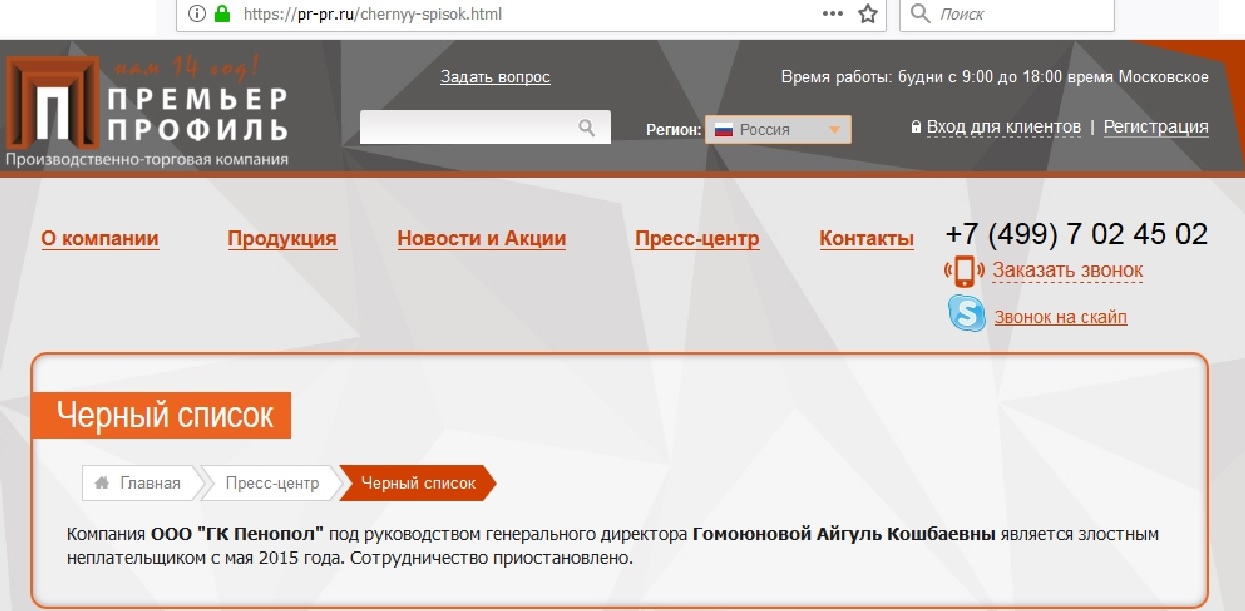The image size is (1245, 611).
Task: Go to the Новости и Акции section
Action: (x=481, y=239)
